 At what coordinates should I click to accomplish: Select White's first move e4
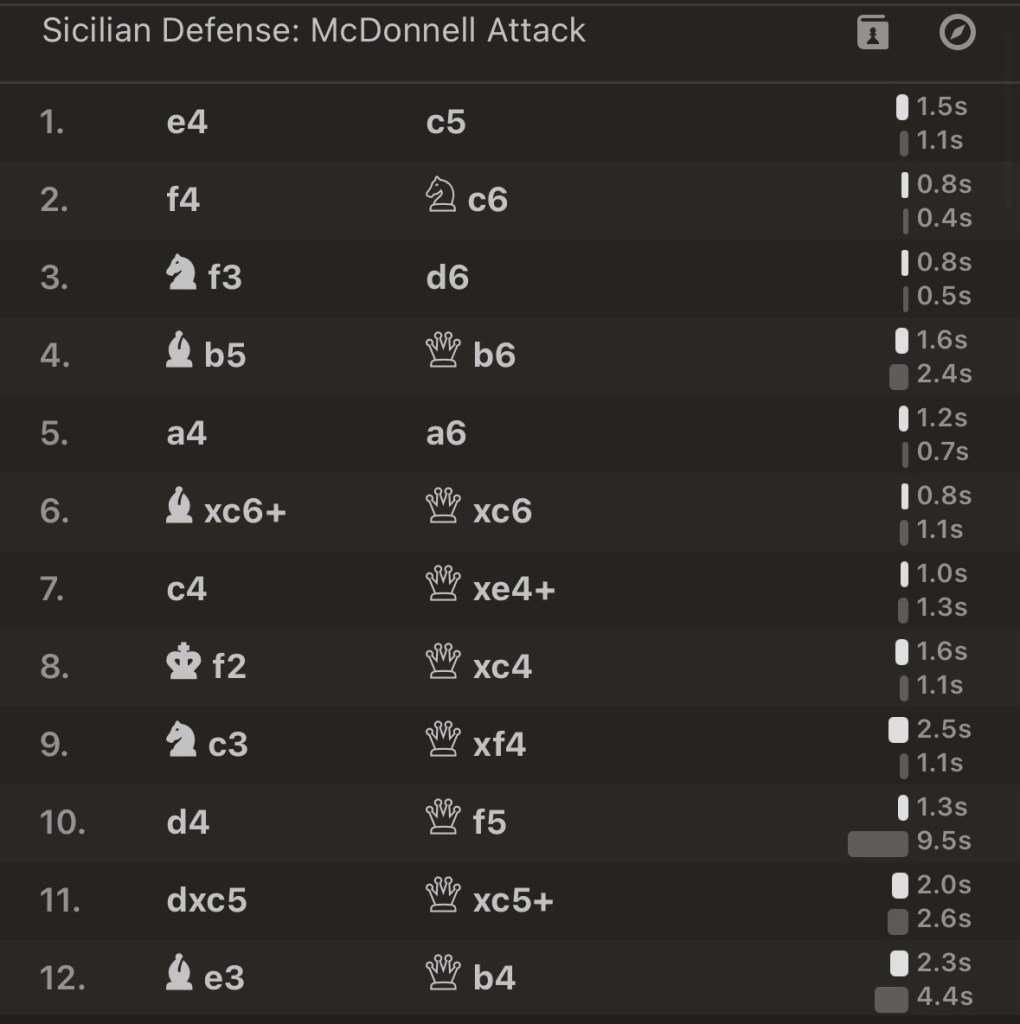pyautogui.click(x=187, y=123)
